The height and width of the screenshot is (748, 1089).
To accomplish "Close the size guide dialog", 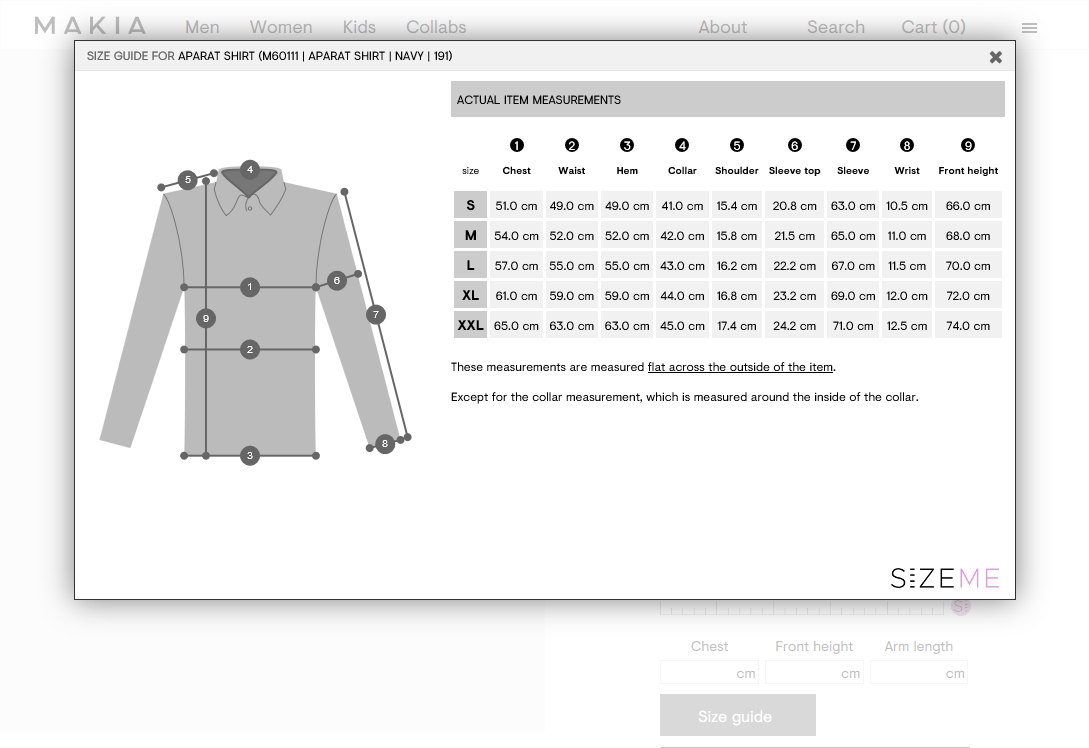I will click(995, 57).
